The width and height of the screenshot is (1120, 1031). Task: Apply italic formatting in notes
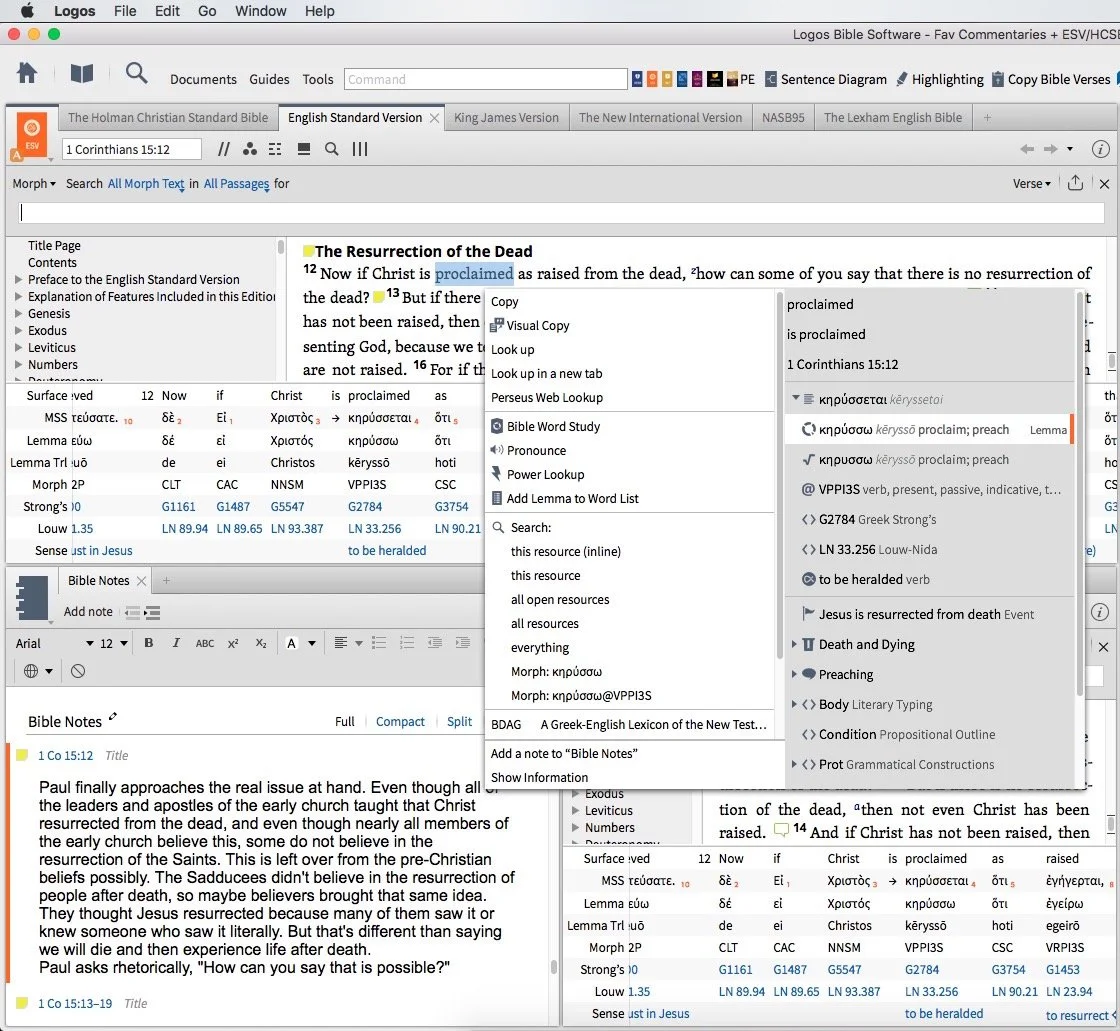pyautogui.click(x=176, y=642)
